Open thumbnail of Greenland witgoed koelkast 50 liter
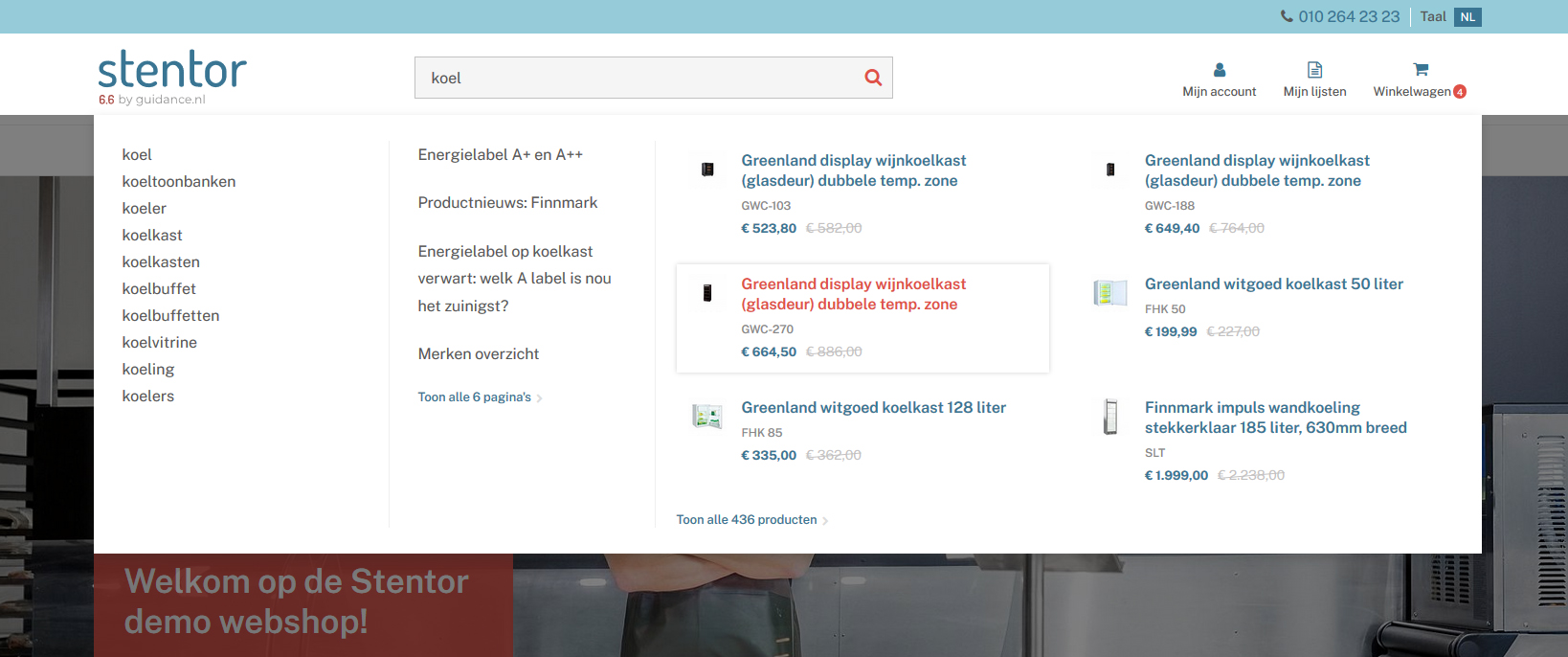This screenshot has width=1568, height=657. (x=1110, y=292)
